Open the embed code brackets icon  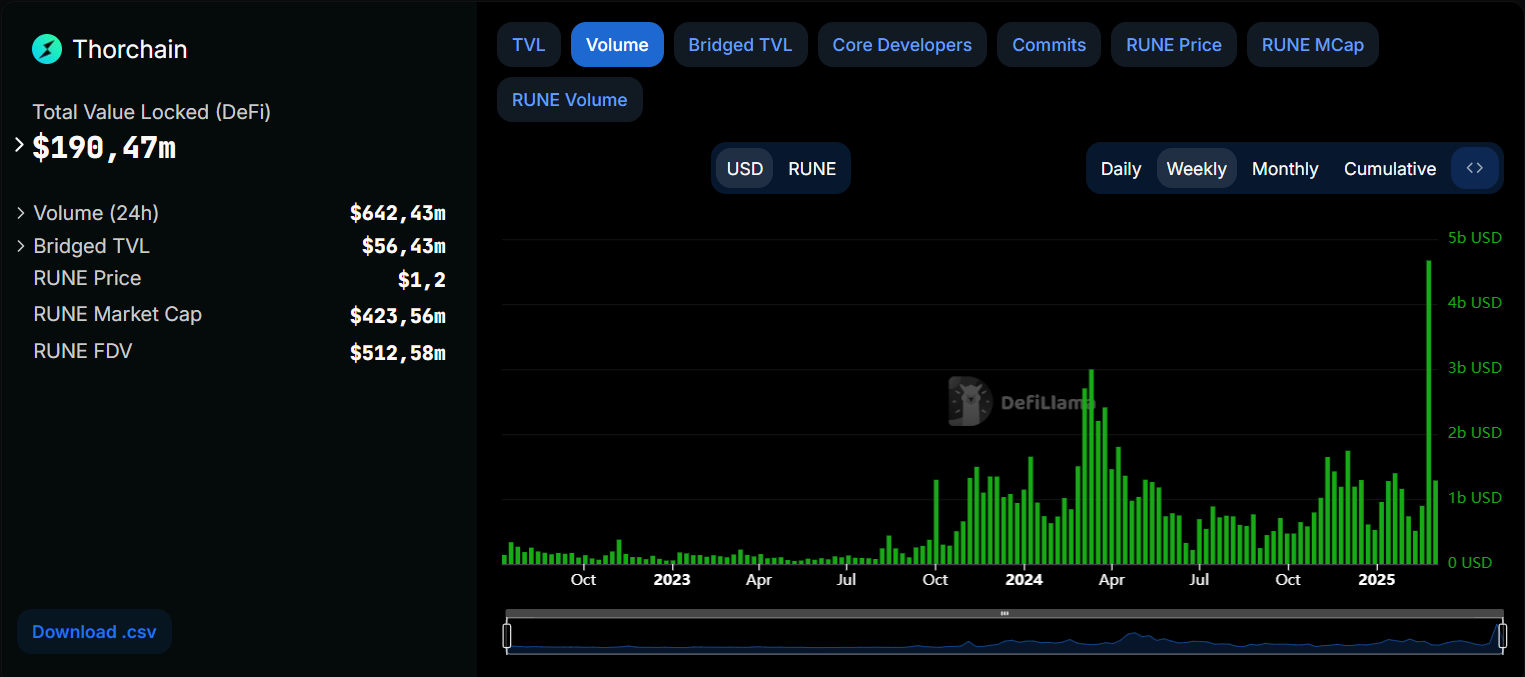click(1475, 168)
